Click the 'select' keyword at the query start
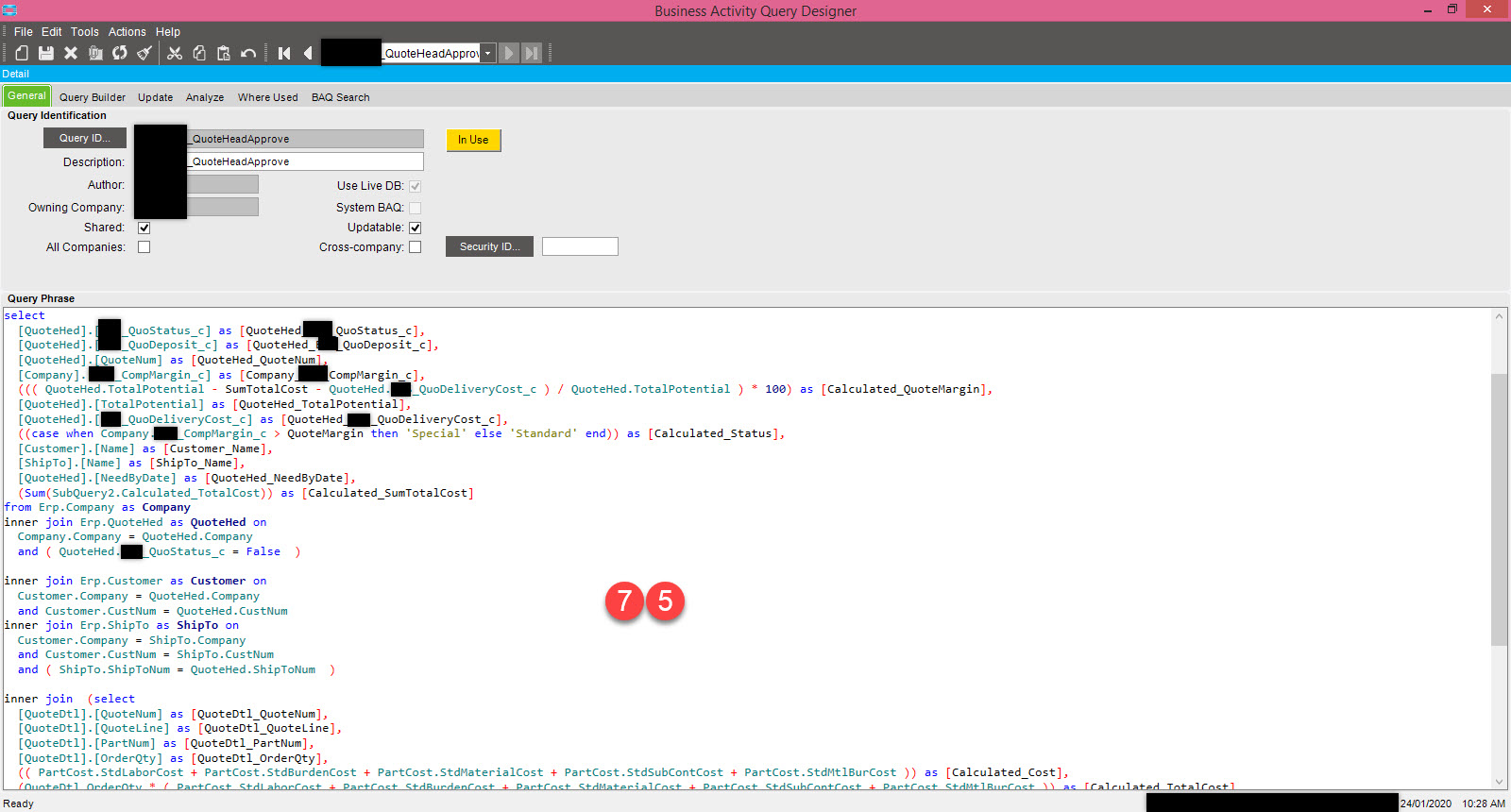The width and height of the screenshot is (1511, 812). tap(25, 315)
